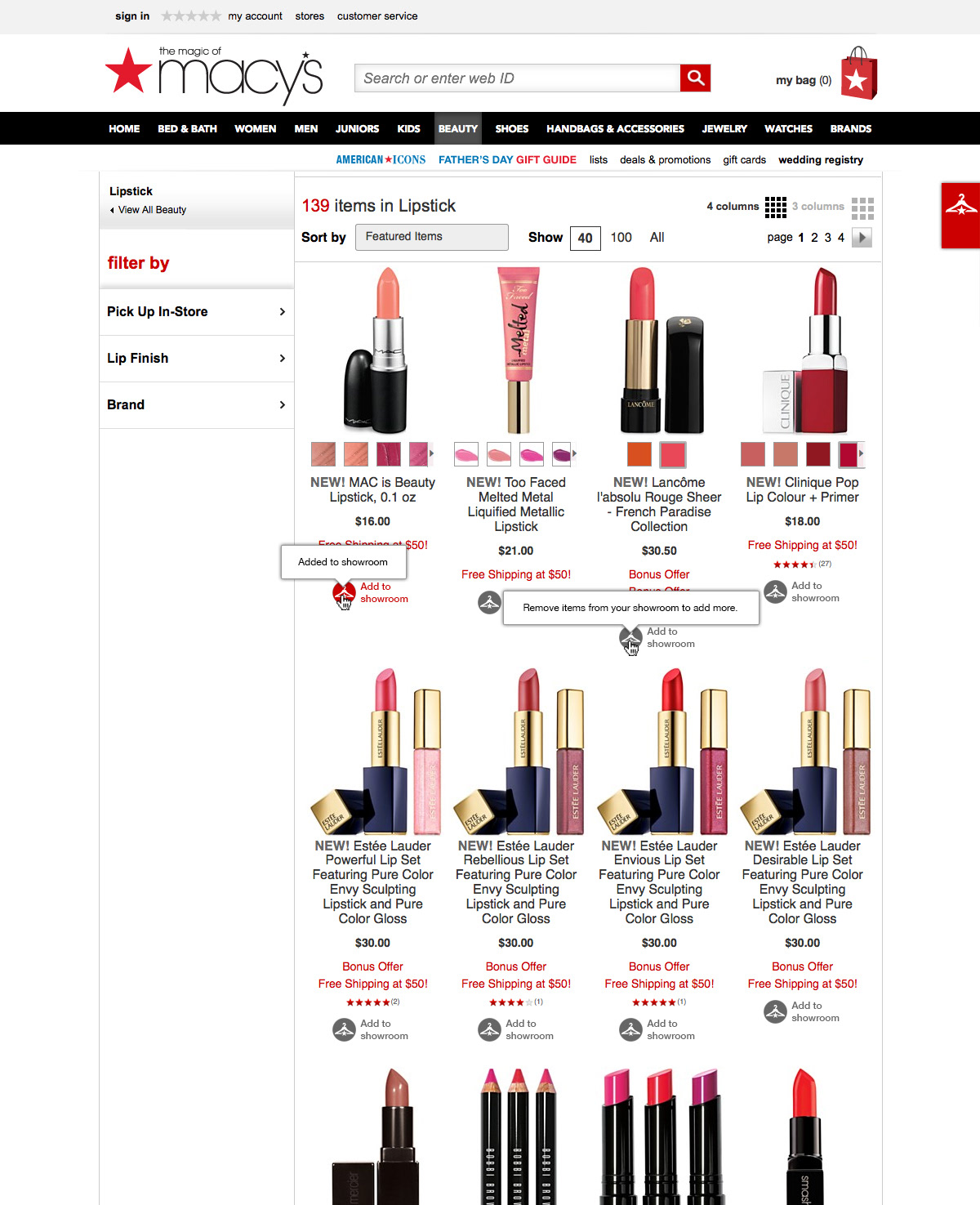This screenshot has height=1205, width=980.
Task: Show 40 items per page
Action: click(585, 238)
